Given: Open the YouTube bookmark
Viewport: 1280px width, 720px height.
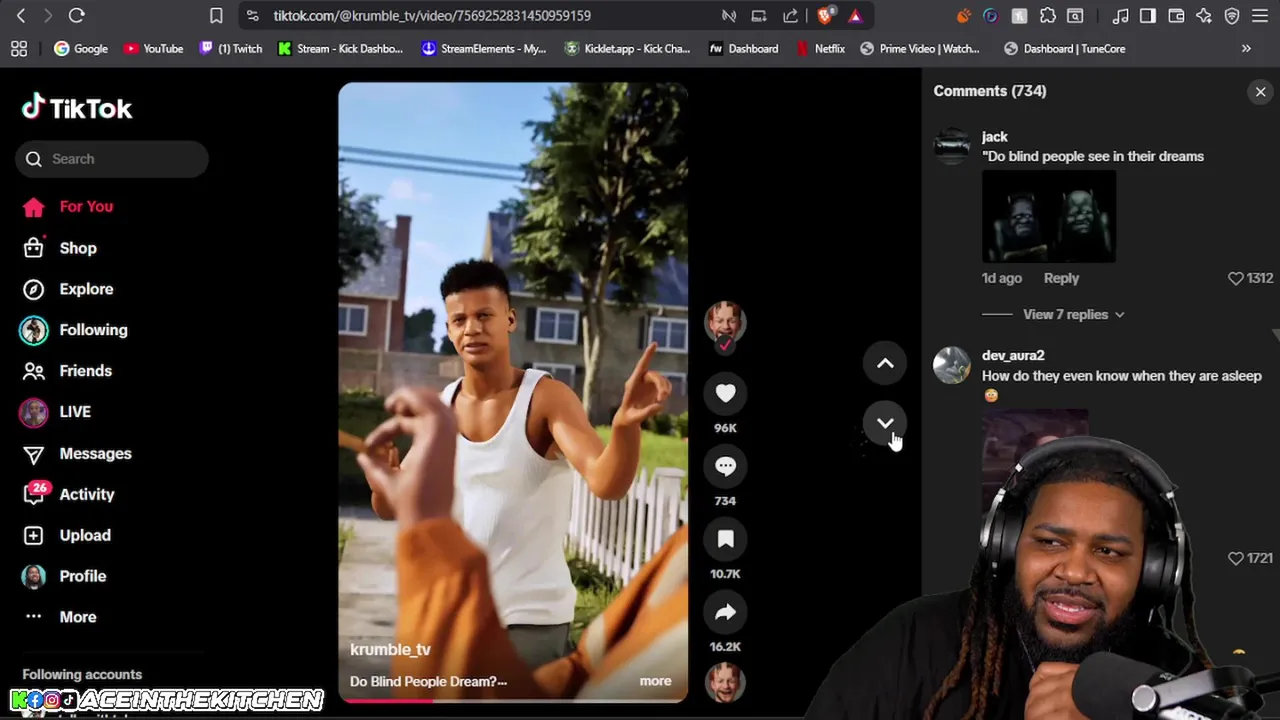Looking at the screenshot, I should [x=153, y=48].
